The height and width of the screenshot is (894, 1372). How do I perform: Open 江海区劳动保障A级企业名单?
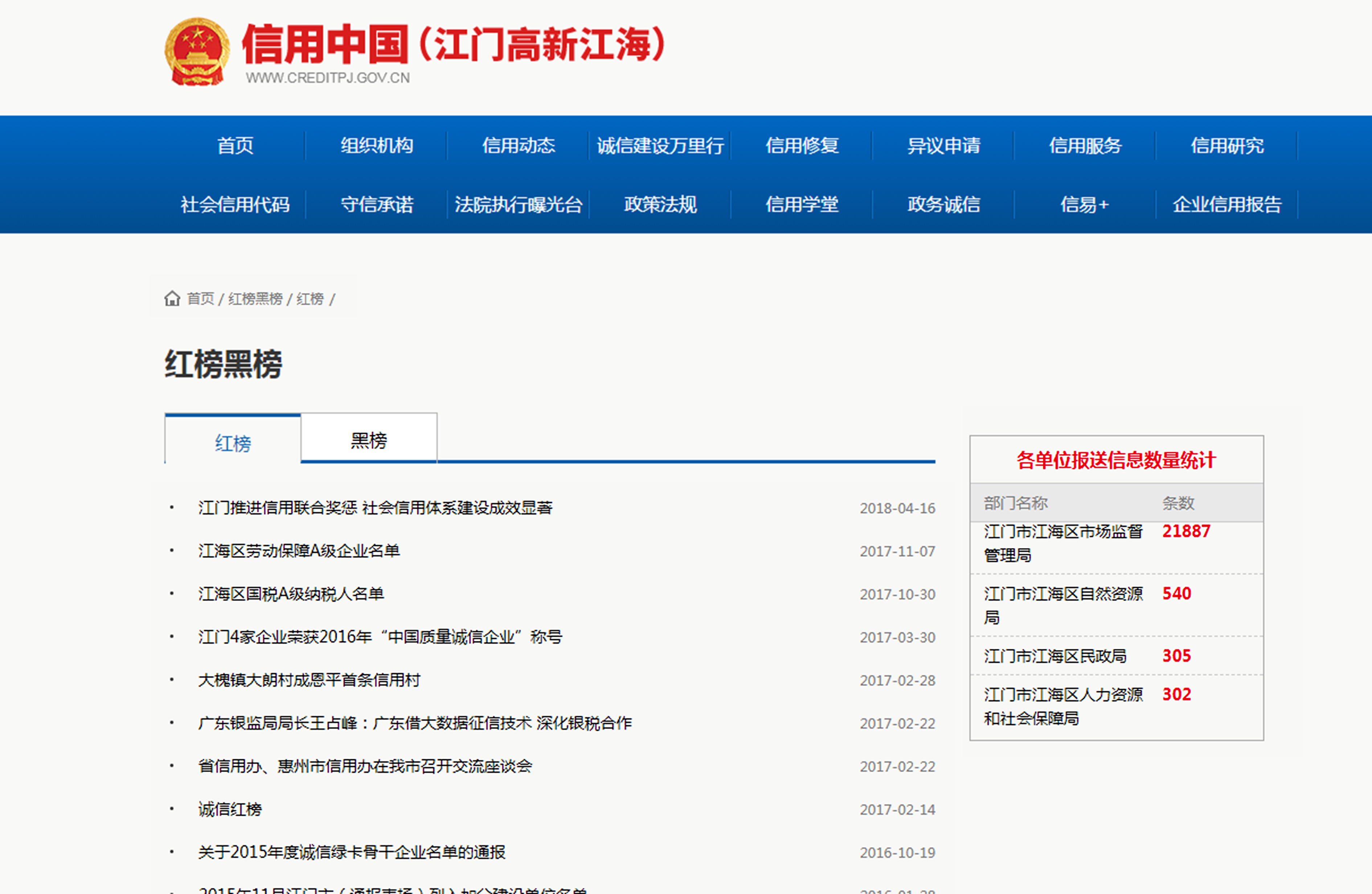point(299,551)
